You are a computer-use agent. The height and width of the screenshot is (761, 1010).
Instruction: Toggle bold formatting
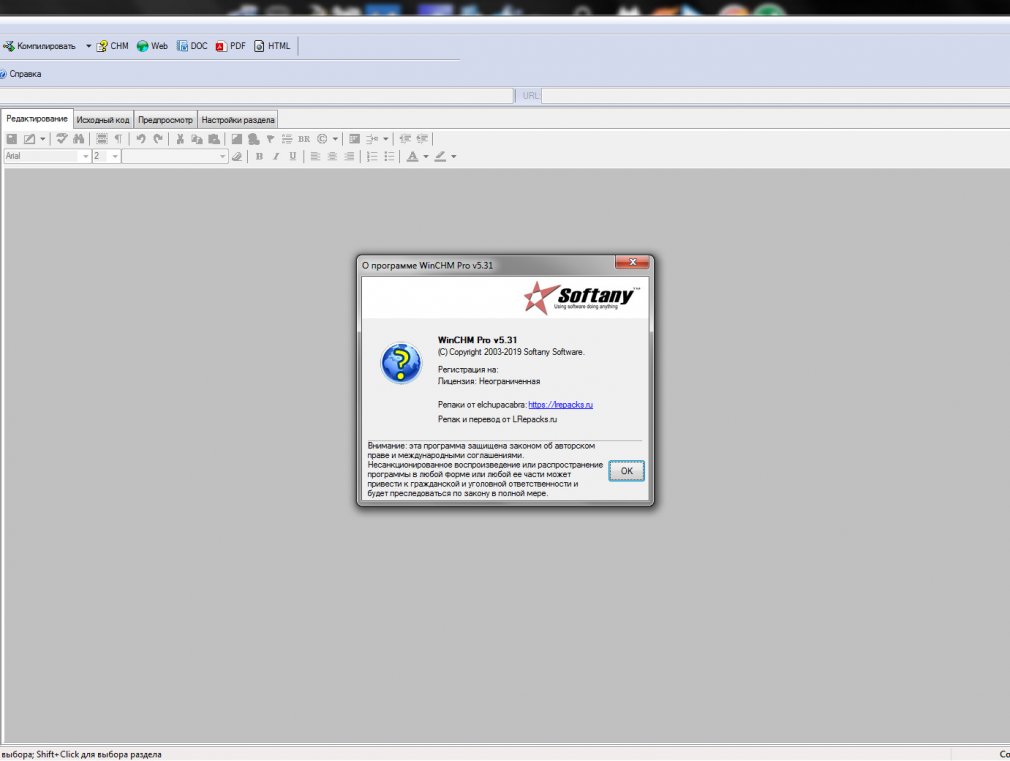[259, 156]
